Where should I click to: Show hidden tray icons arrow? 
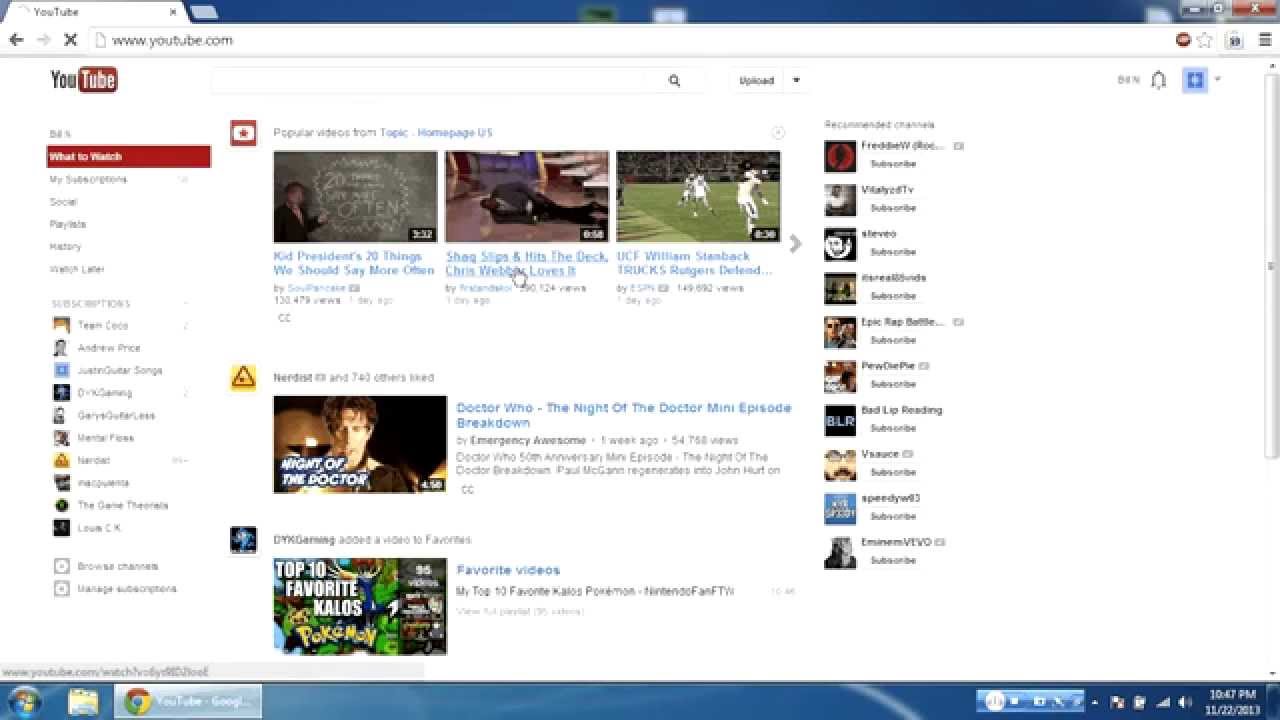point(1095,702)
